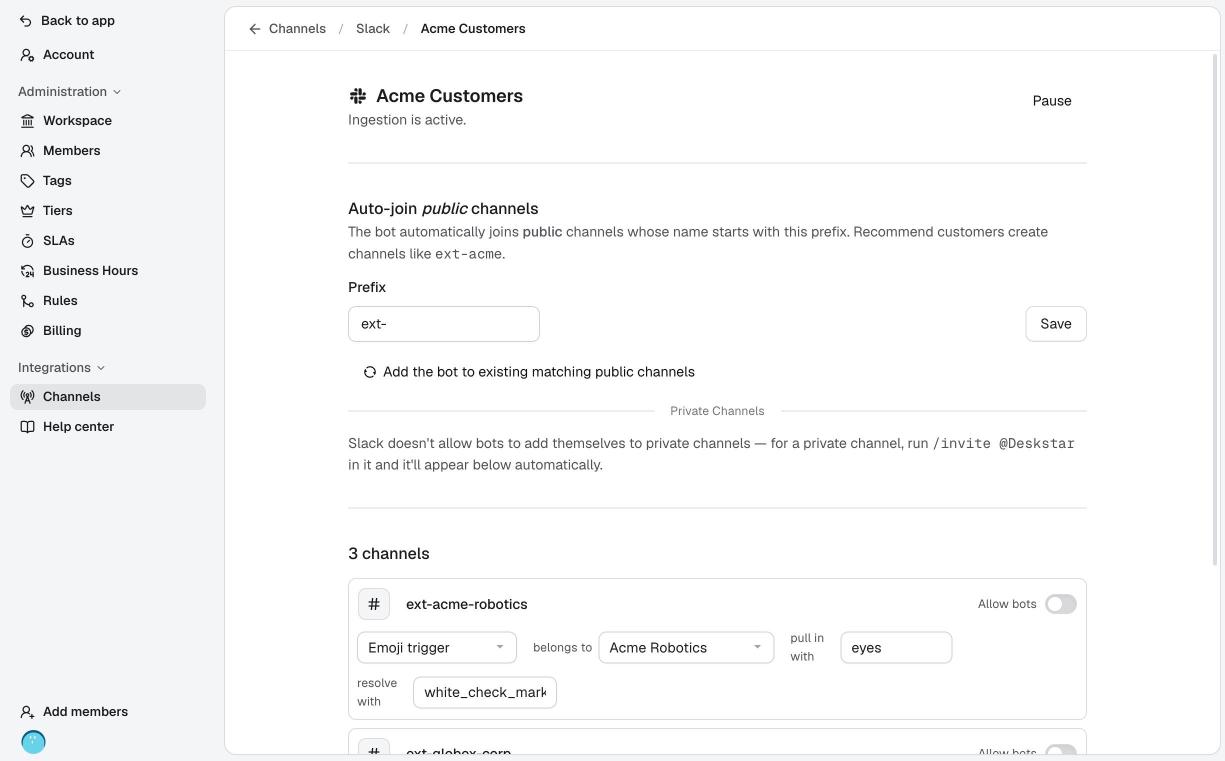1225x761 pixels.
Task: Click the Tags label icon
Action: pos(27,181)
